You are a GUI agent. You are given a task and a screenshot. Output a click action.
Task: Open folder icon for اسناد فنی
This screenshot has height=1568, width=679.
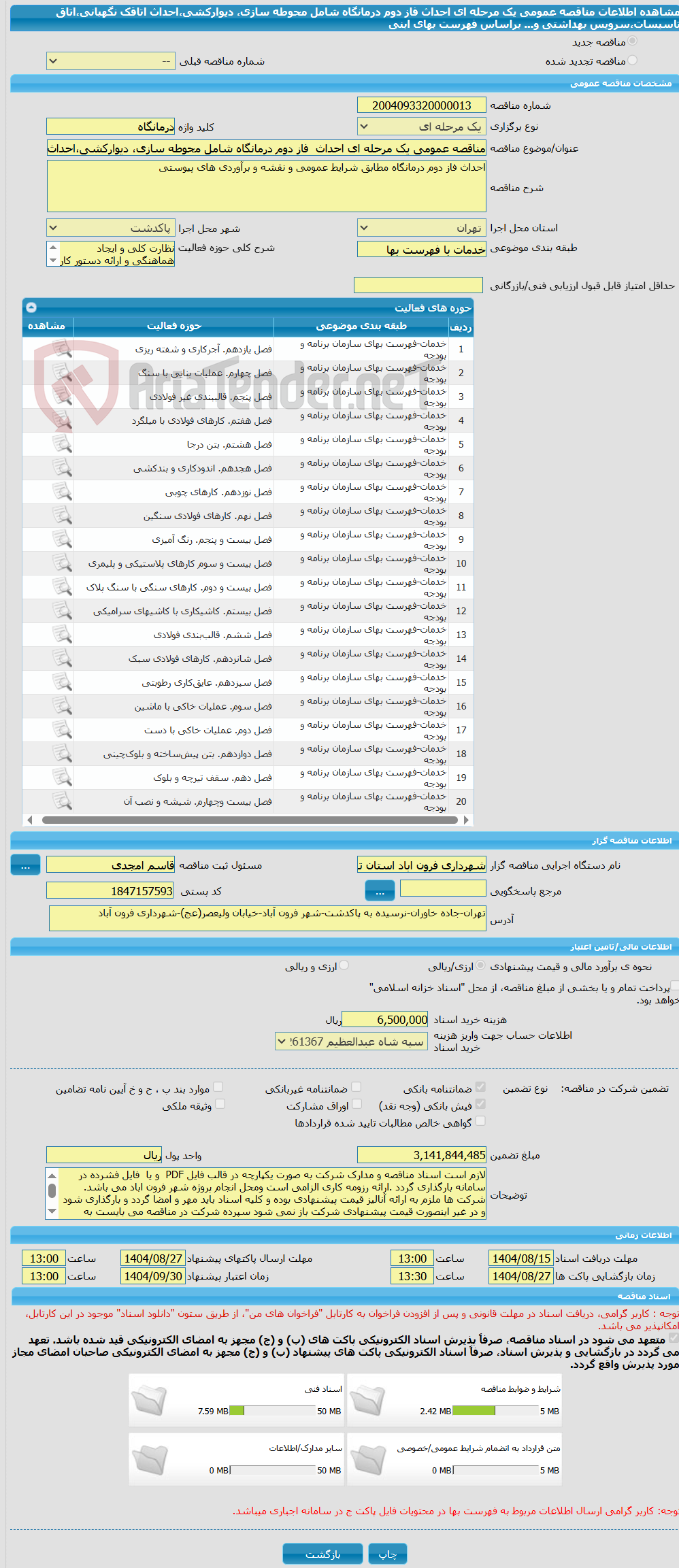[150, 1400]
